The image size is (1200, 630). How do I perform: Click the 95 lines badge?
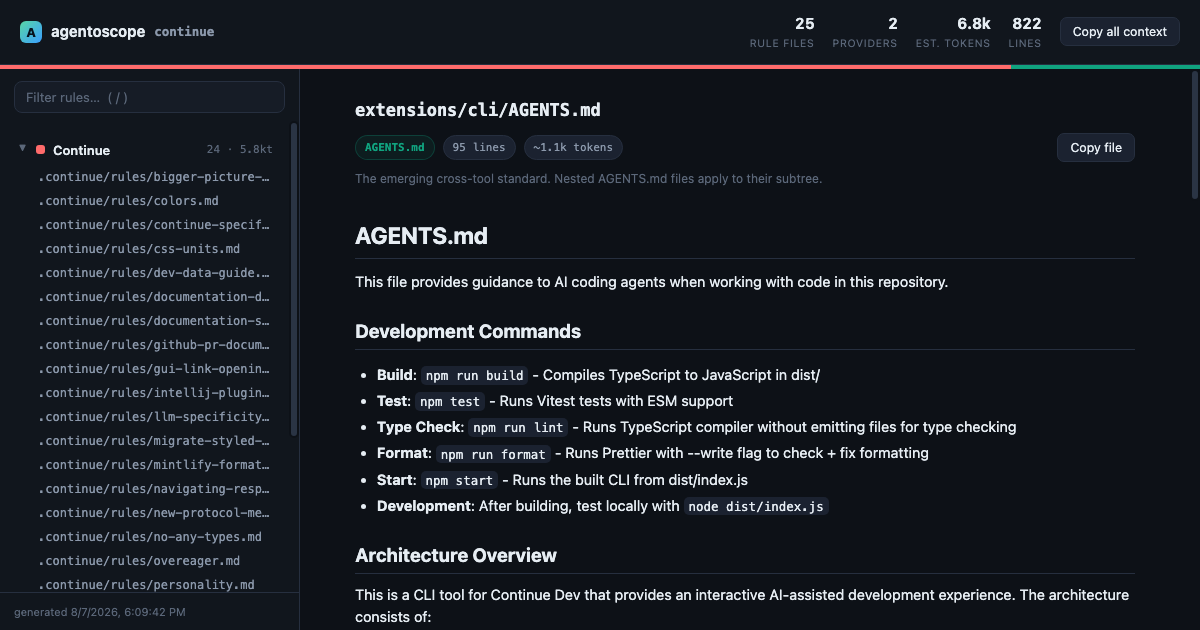[479, 148]
